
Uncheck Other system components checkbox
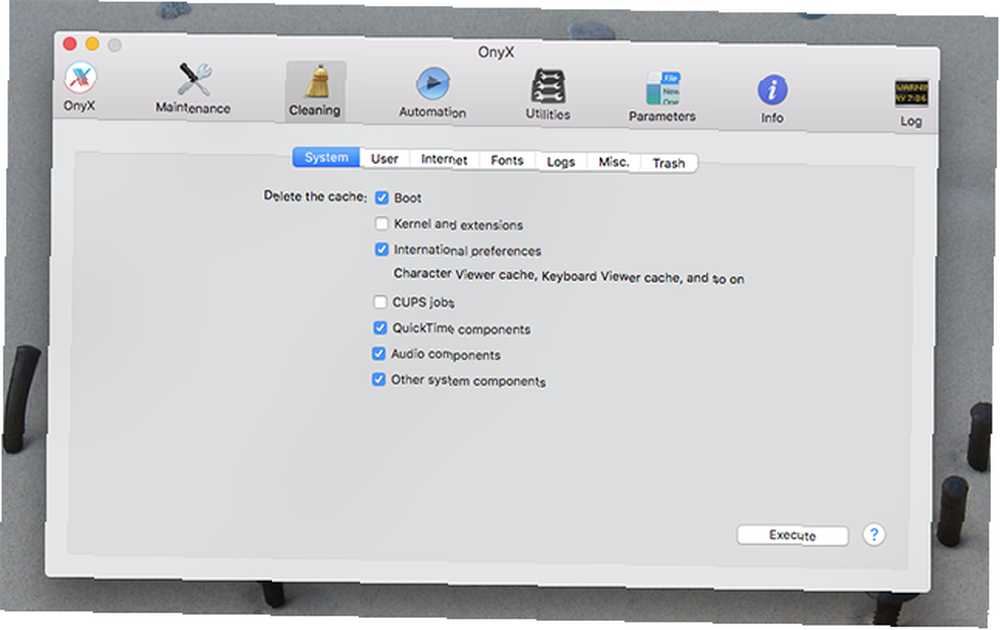[x=379, y=379]
